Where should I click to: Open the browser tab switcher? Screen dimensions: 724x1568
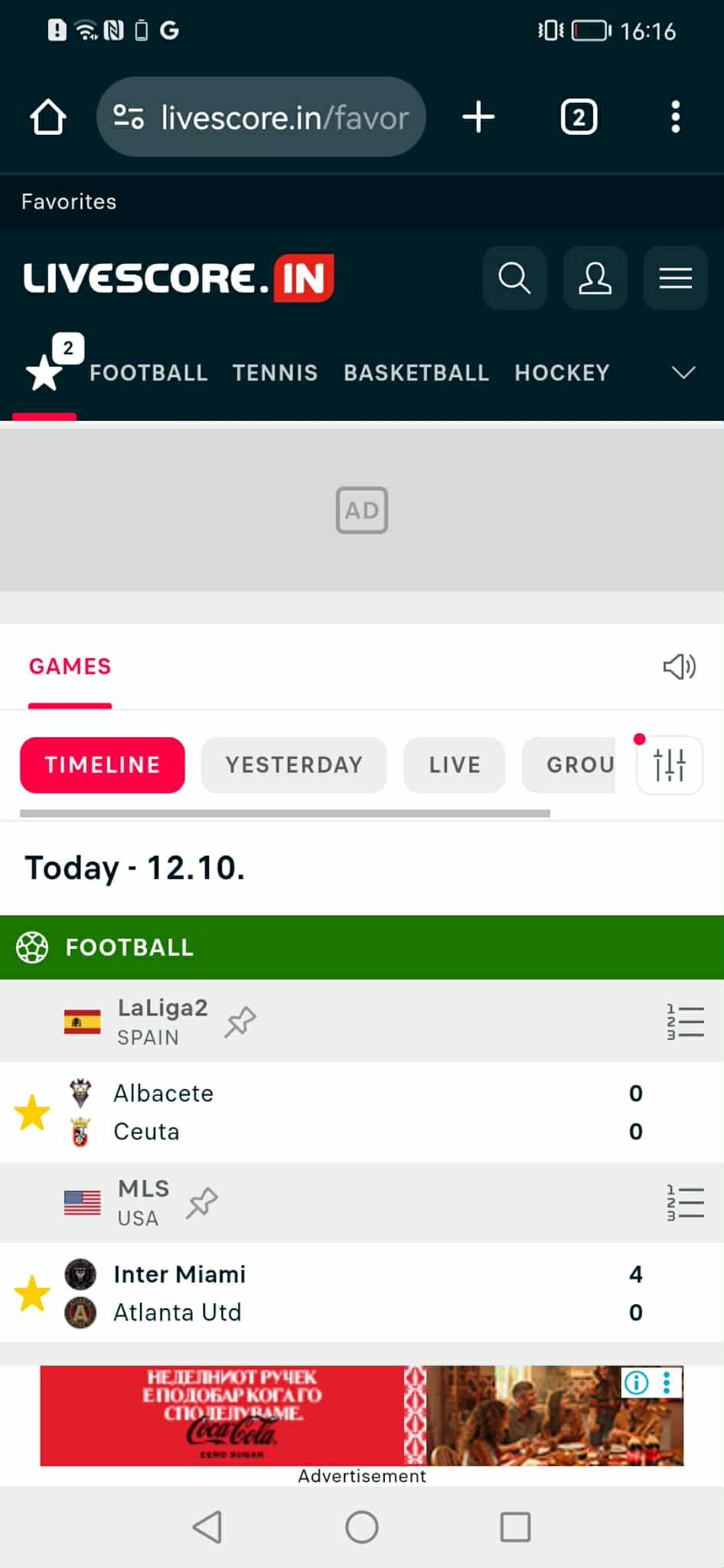[579, 117]
